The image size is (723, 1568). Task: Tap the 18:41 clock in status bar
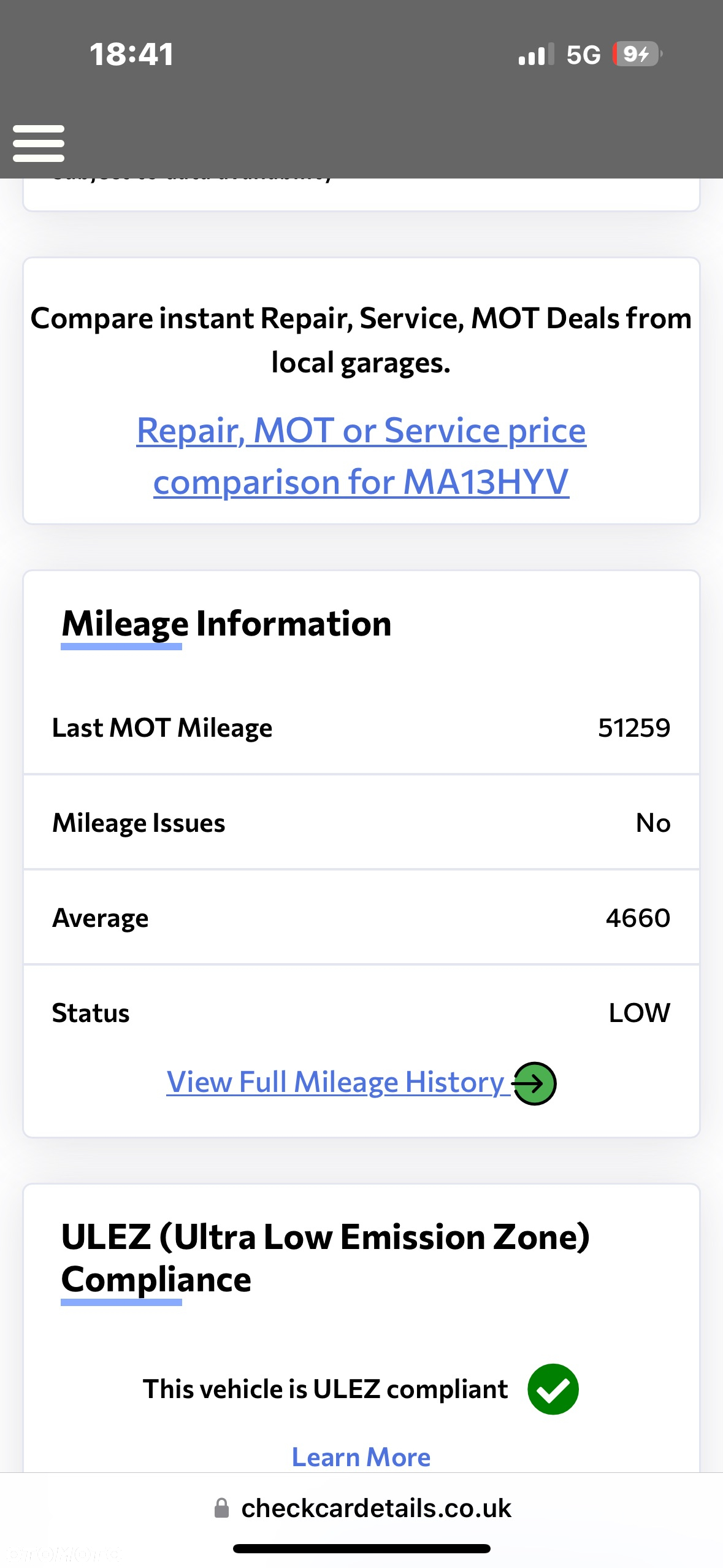[132, 54]
